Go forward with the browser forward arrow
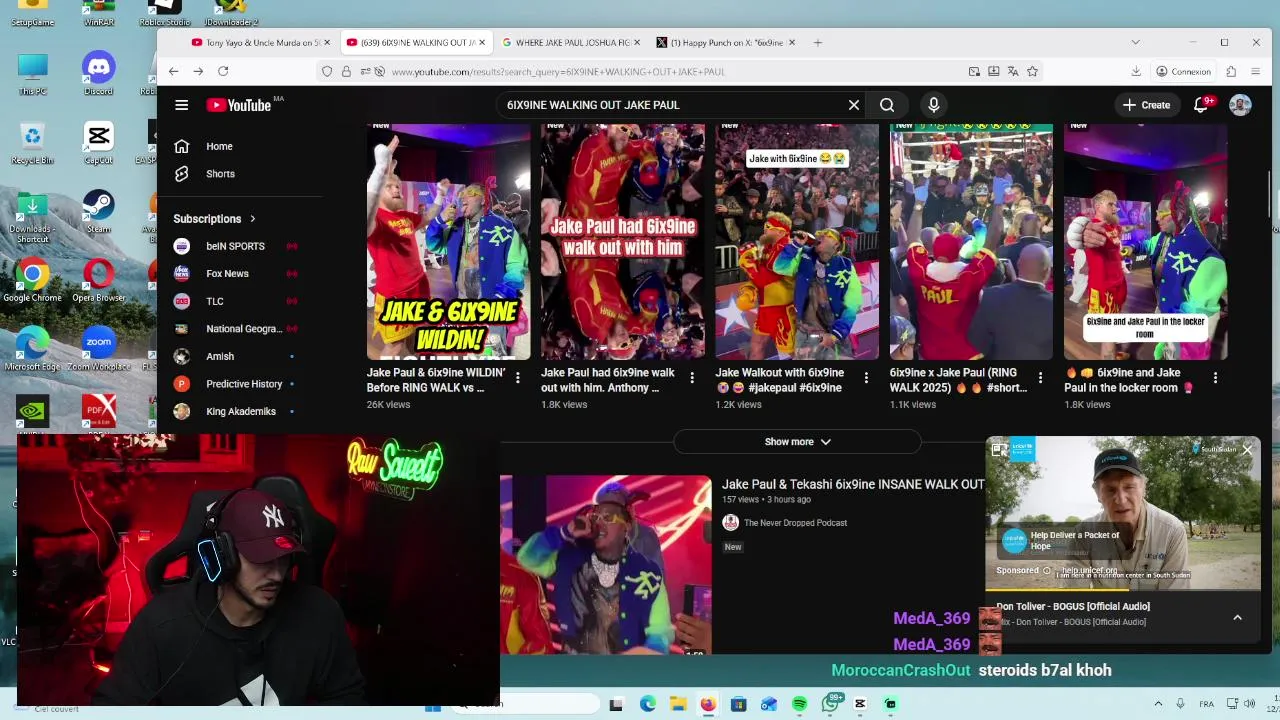 (198, 71)
